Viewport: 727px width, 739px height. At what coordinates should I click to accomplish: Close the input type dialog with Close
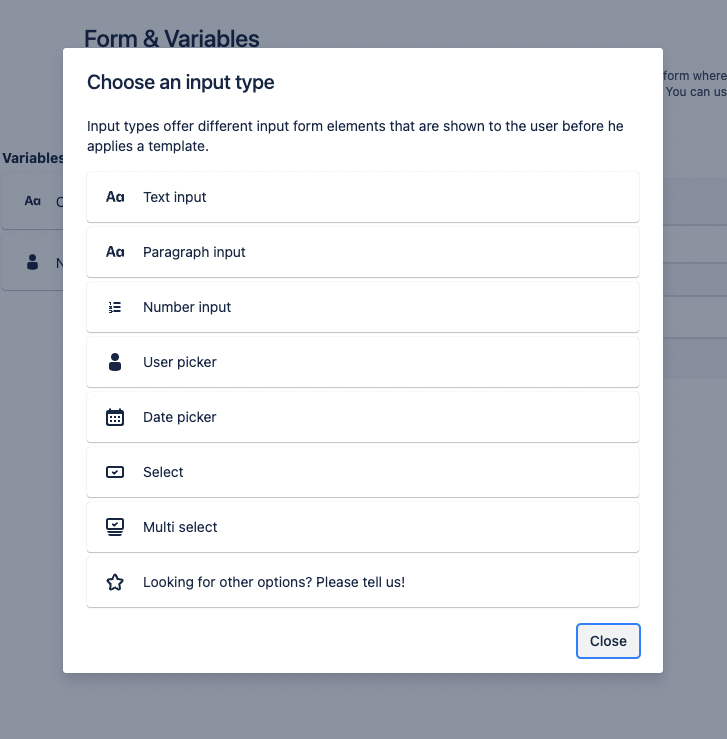tap(608, 641)
